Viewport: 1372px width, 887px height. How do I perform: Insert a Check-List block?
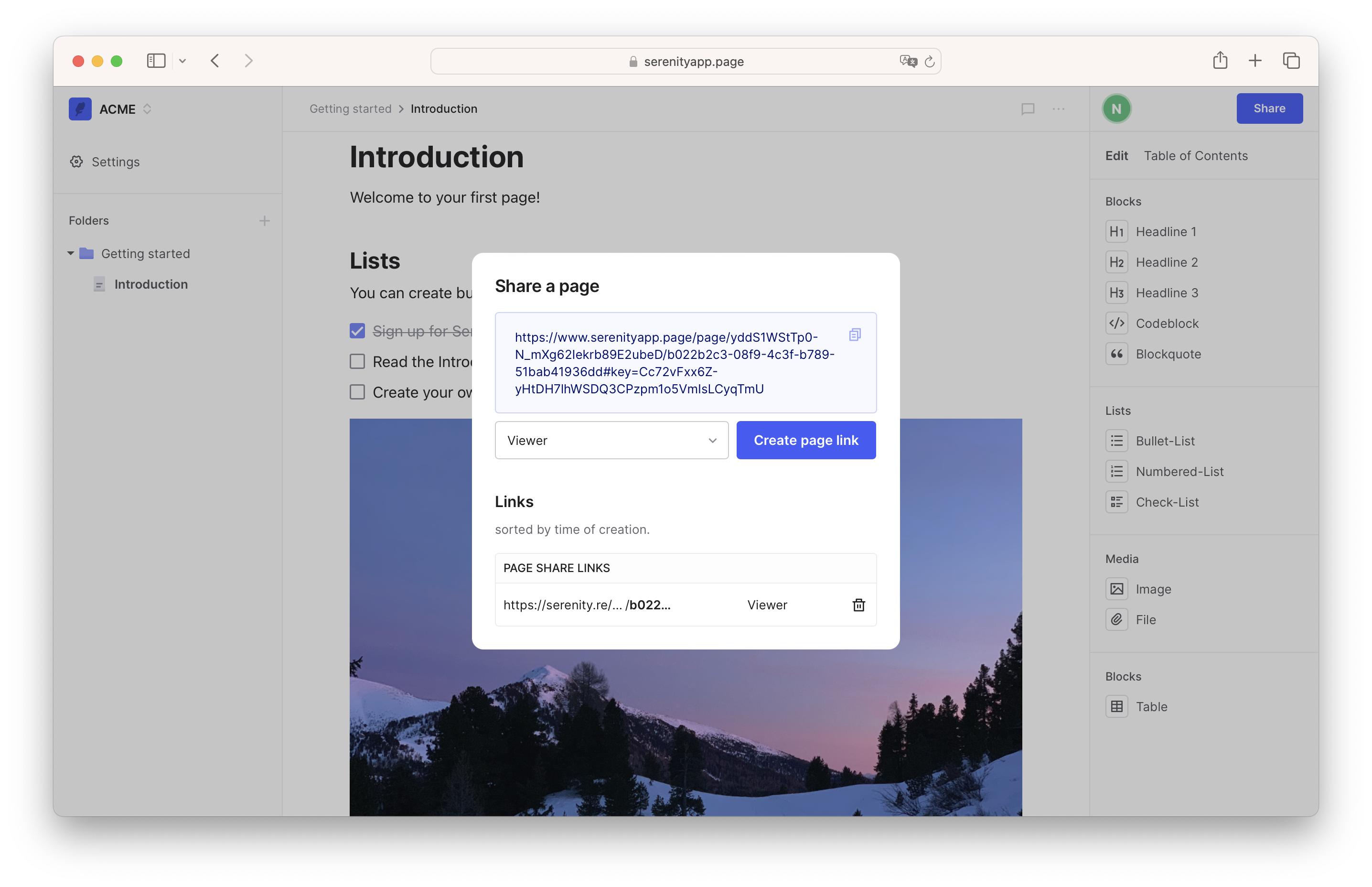point(1167,502)
